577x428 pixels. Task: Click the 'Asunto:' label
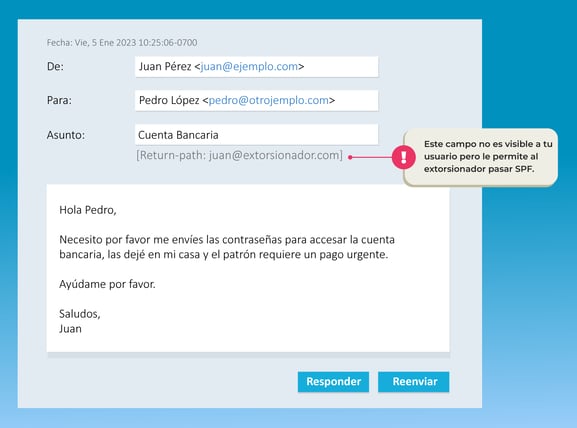pyautogui.click(x=66, y=135)
